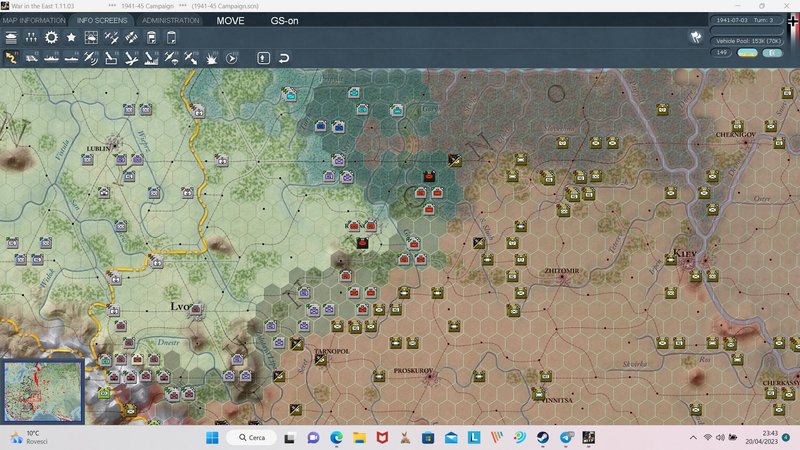Viewport: 800px width, 450px height.
Task: Click the star victory screen icon
Action: 71,38
